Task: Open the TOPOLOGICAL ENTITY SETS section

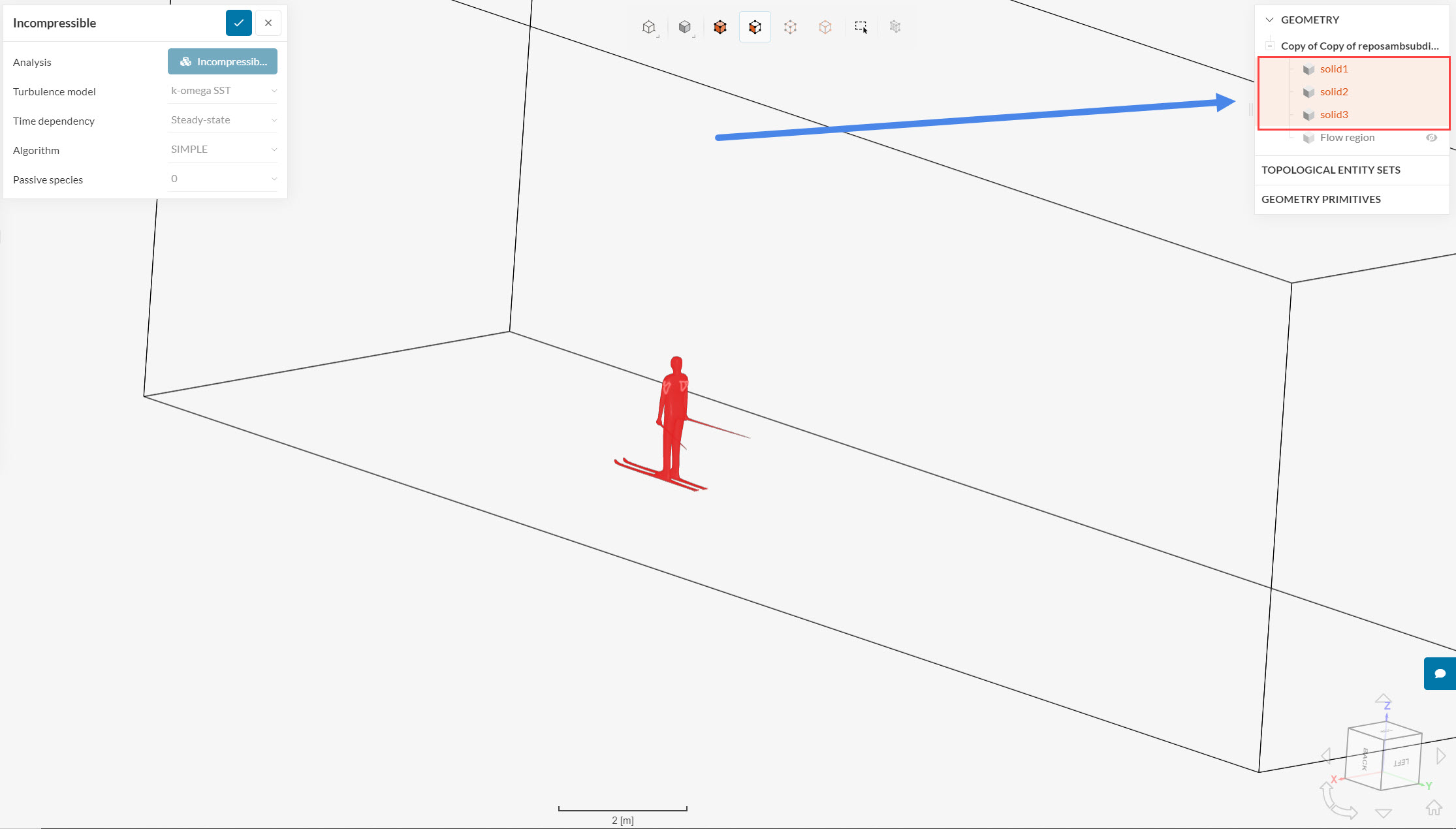Action: [x=1331, y=170]
